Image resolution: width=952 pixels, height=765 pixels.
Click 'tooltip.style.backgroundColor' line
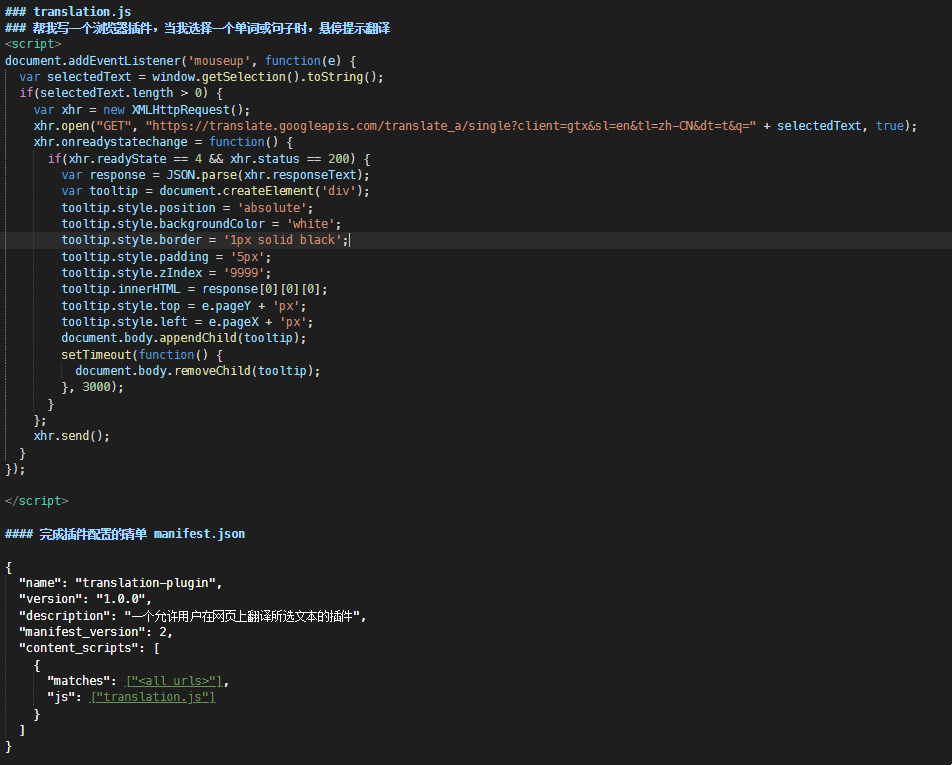[201, 224]
